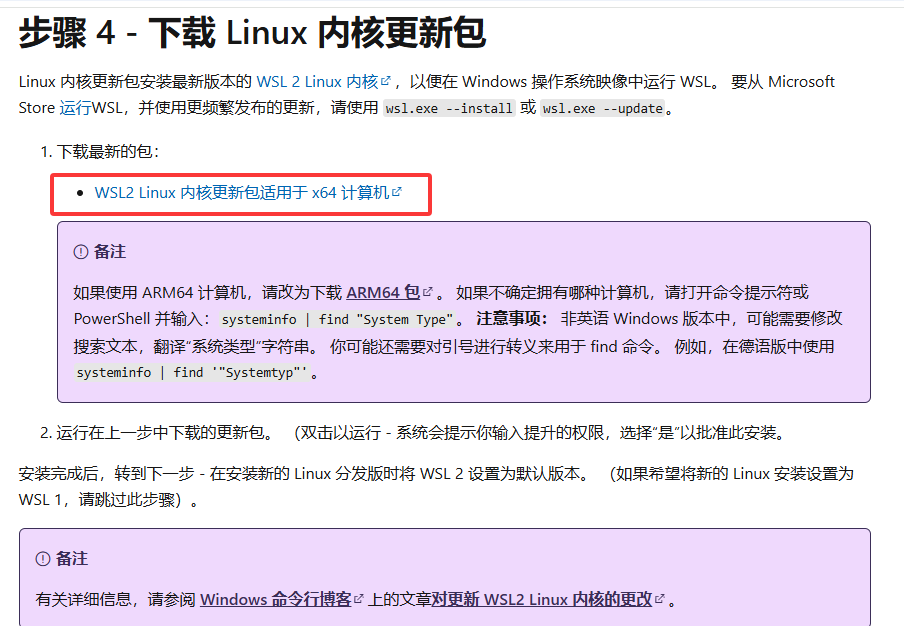Click external-link icon after x64 计算机 link
904x626 pixels.
coord(397,192)
